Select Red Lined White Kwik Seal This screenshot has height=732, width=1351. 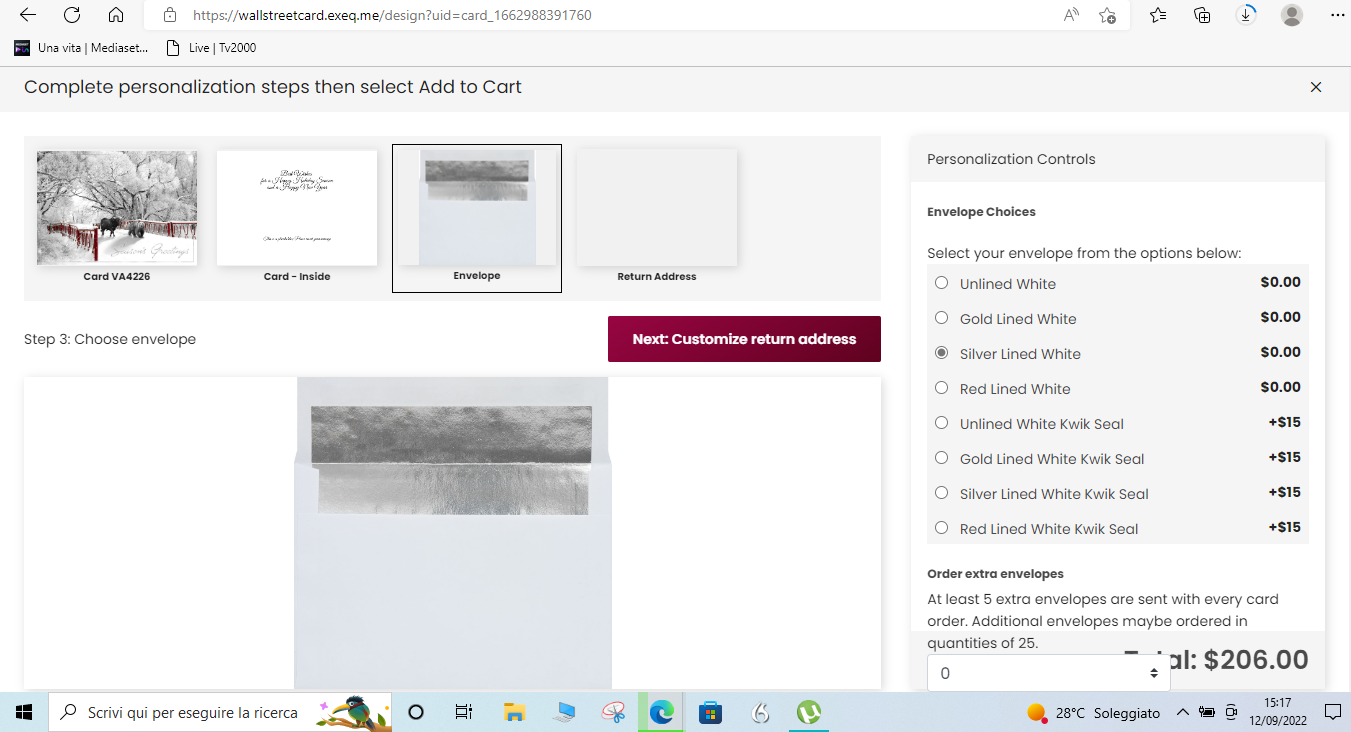(x=941, y=528)
